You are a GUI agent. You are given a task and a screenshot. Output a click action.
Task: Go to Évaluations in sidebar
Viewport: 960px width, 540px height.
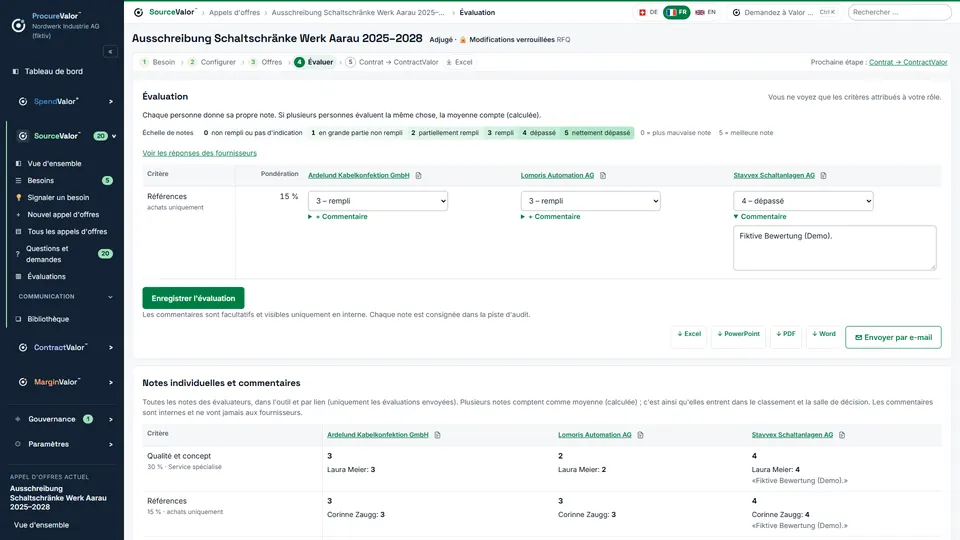click(47, 277)
